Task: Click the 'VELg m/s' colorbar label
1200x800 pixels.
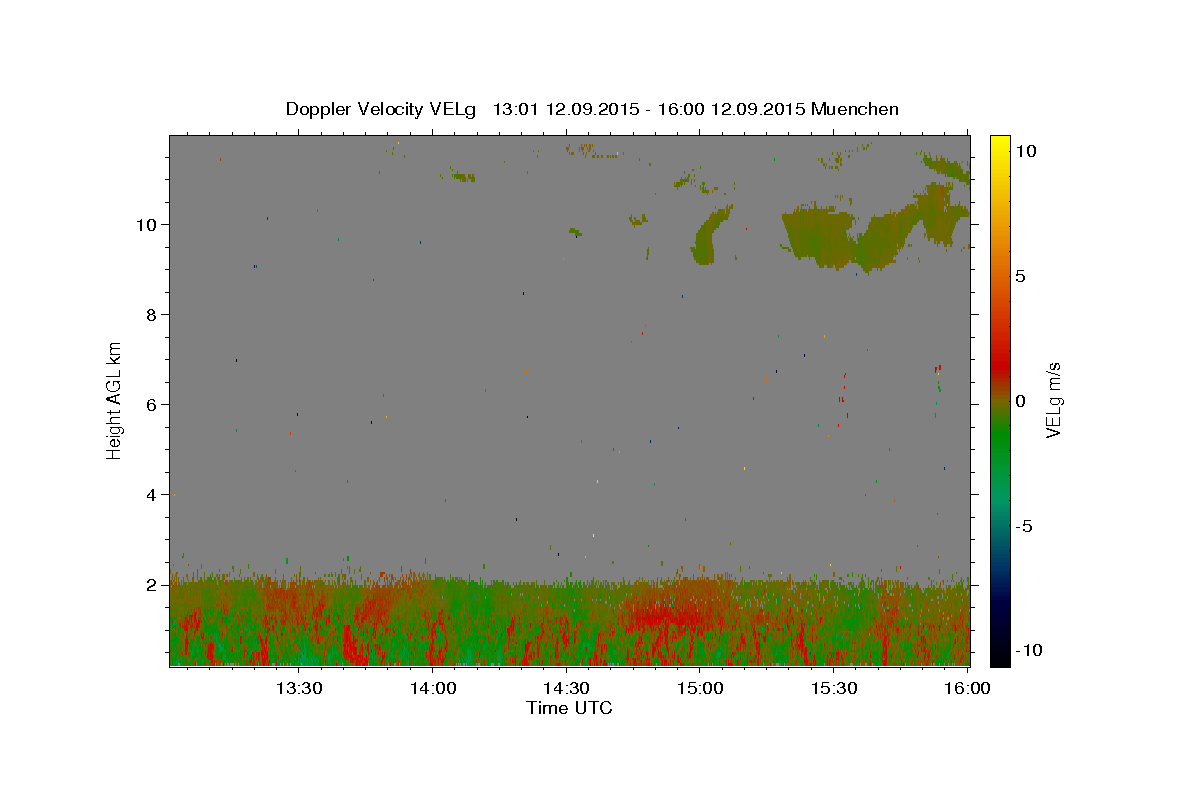Action: [1053, 401]
